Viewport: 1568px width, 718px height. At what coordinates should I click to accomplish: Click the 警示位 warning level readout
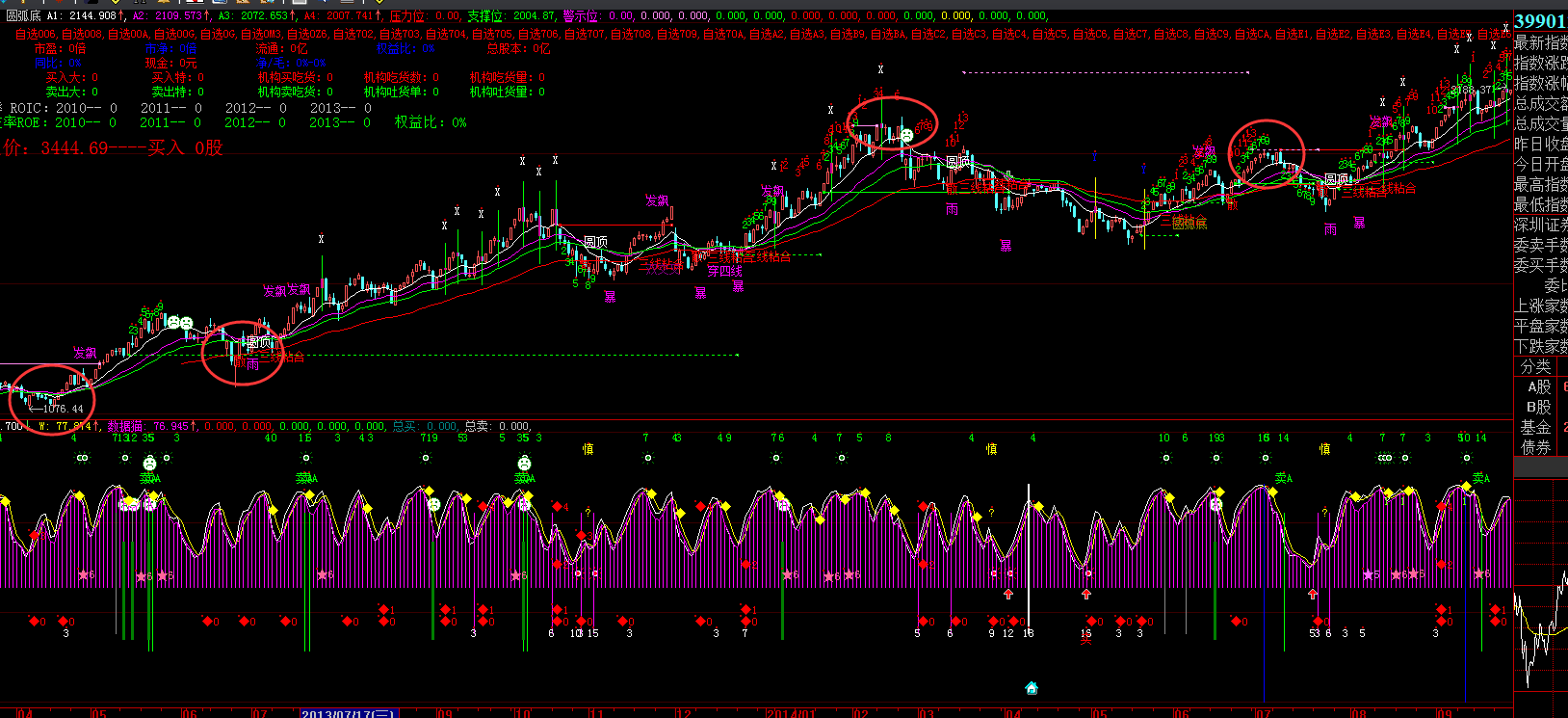[598, 15]
